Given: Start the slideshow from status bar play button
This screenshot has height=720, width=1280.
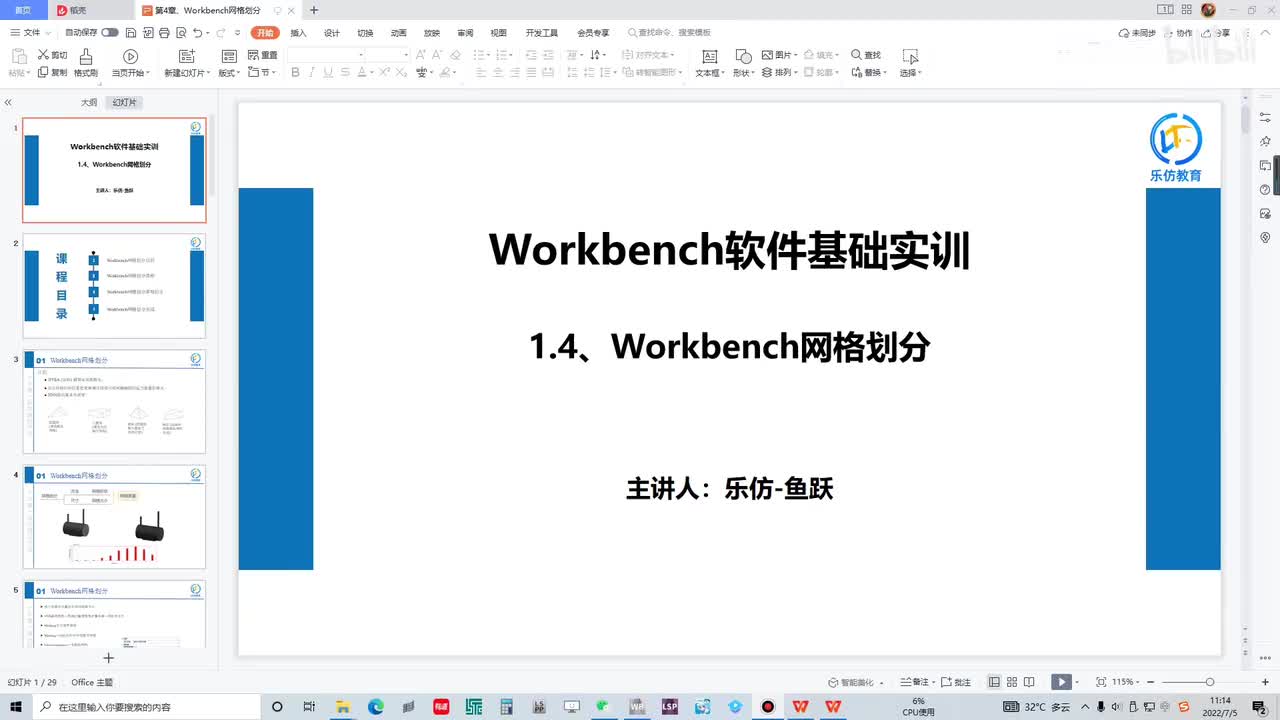Looking at the screenshot, I should [x=1061, y=682].
